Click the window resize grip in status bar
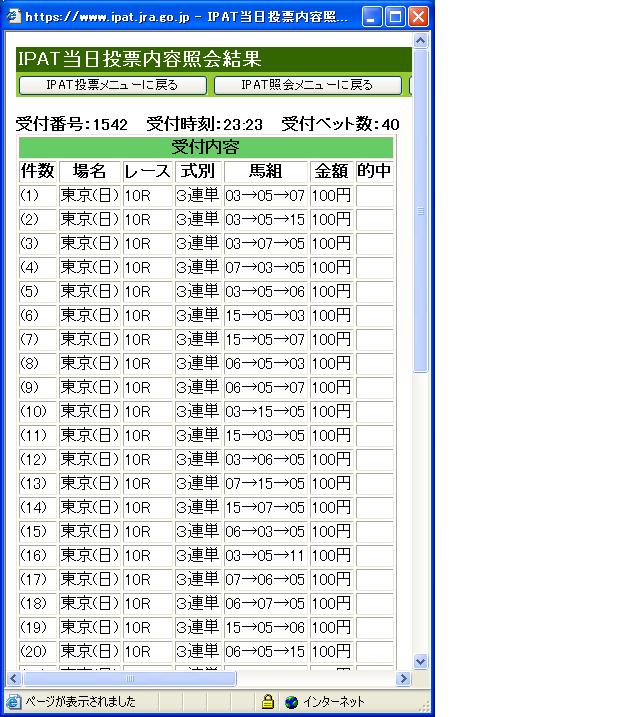This screenshot has height=717, width=640. [424, 705]
